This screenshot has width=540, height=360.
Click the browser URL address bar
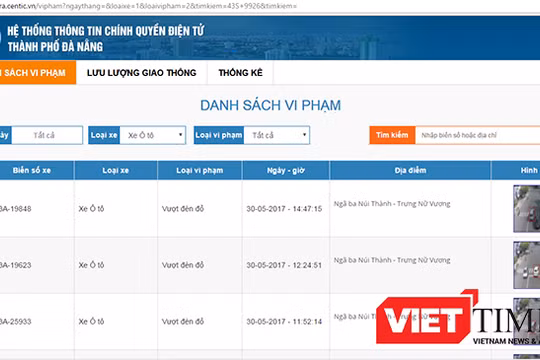tap(270, 6)
